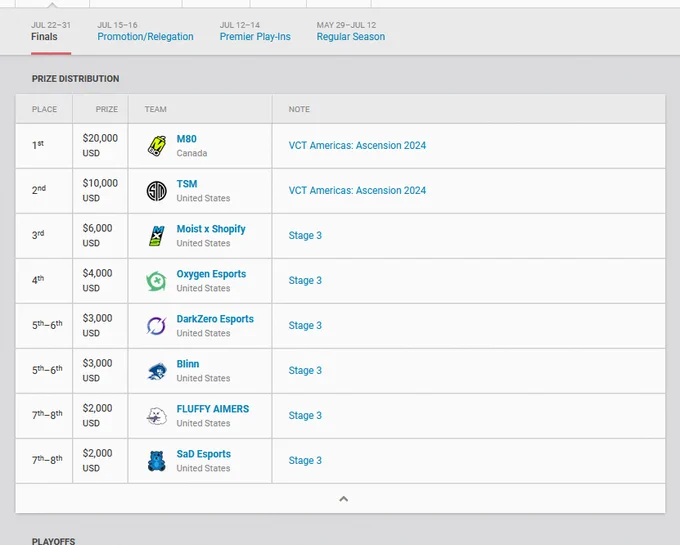Image resolution: width=680 pixels, height=545 pixels.
Task: Click the M80 team logo
Action: click(x=157, y=146)
